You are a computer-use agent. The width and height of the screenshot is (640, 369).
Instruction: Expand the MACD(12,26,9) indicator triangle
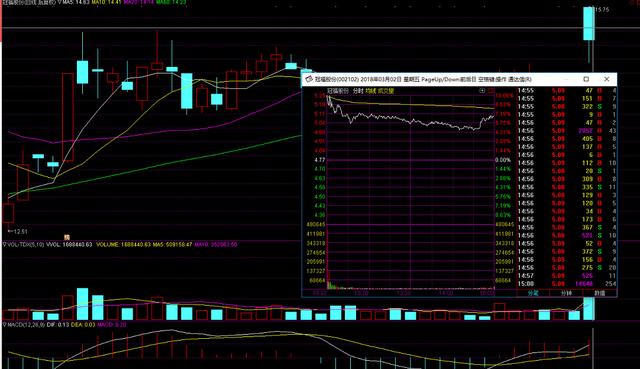tap(5, 325)
